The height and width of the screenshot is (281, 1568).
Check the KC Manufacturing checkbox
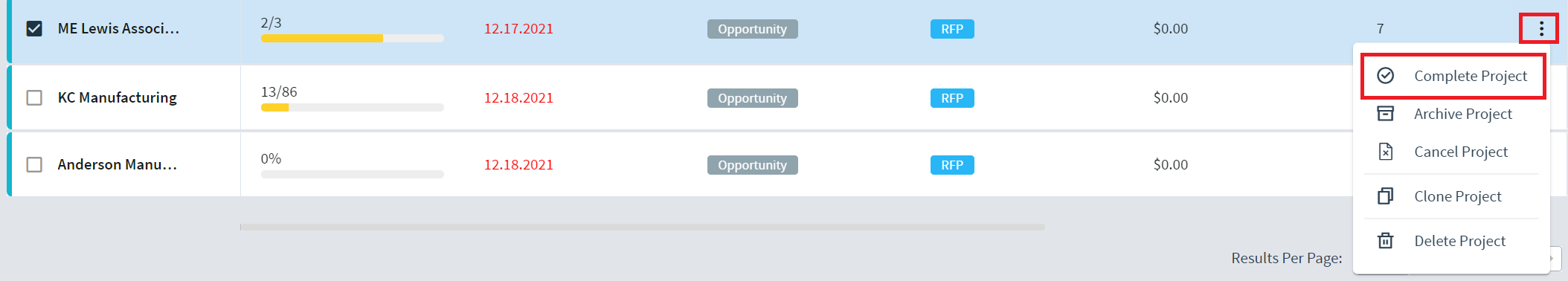(34, 97)
